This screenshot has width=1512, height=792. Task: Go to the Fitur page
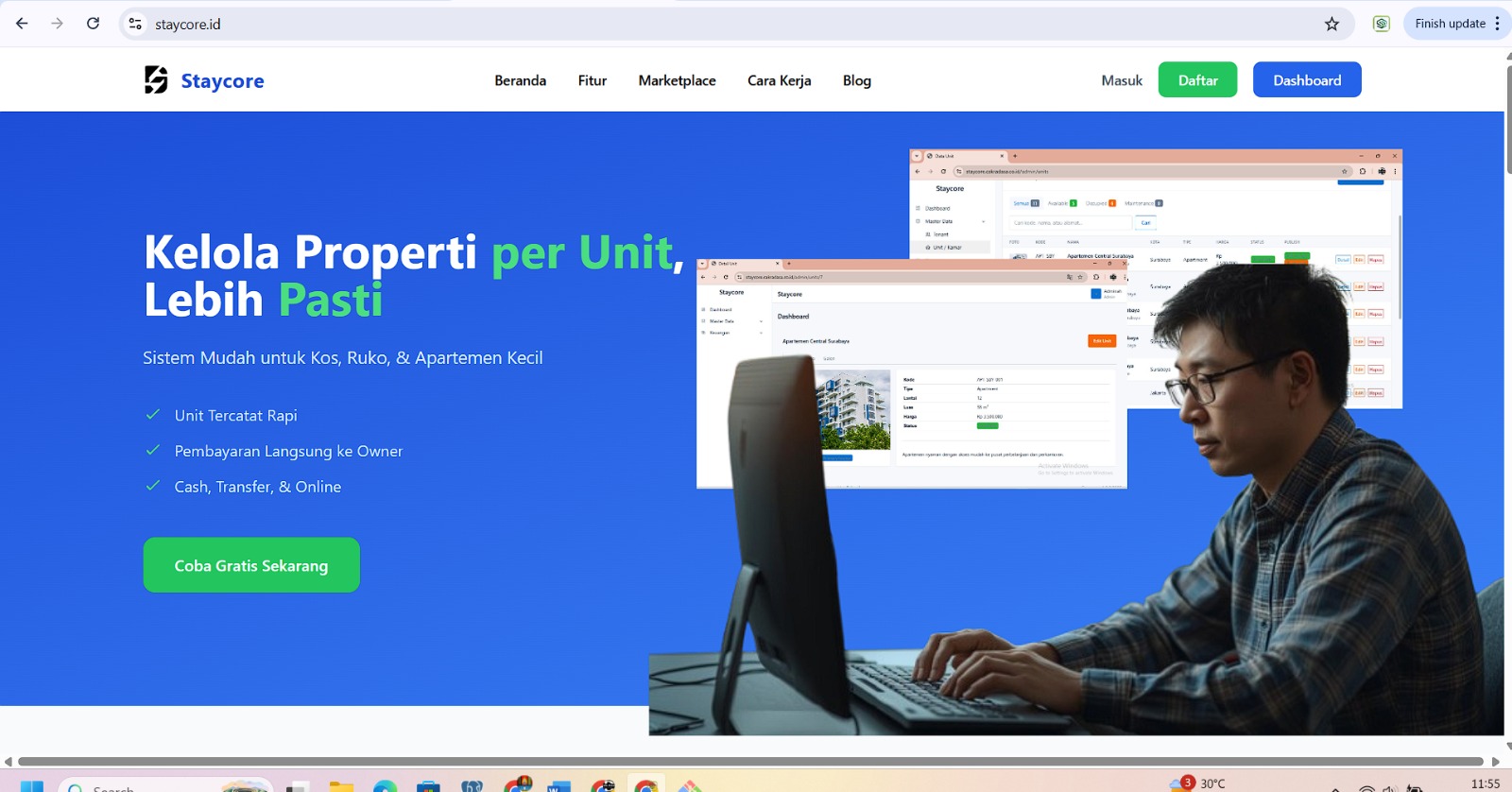pyautogui.click(x=593, y=80)
